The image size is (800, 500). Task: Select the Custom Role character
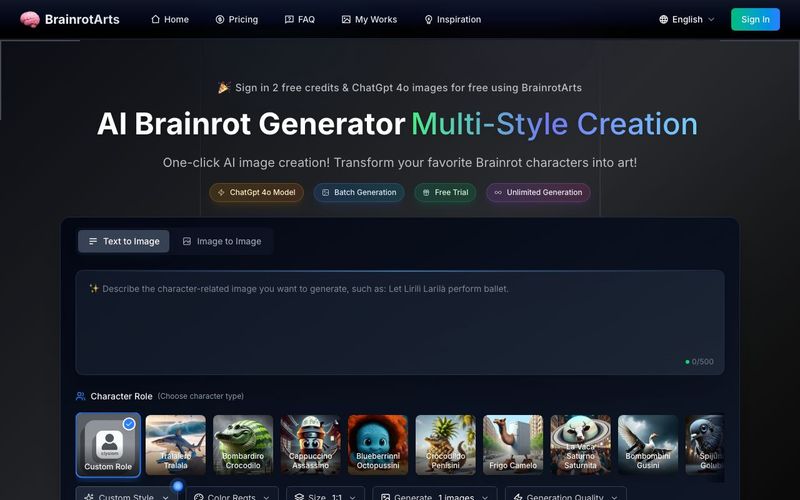pos(108,445)
